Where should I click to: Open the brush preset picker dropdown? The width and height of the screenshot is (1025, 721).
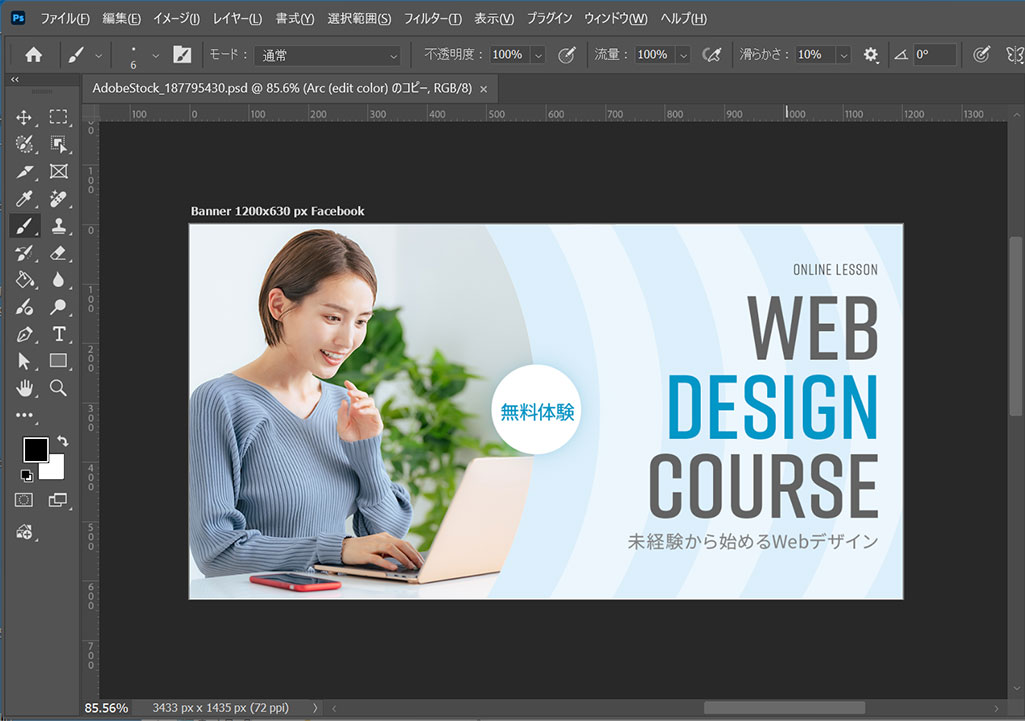click(x=155, y=56)
